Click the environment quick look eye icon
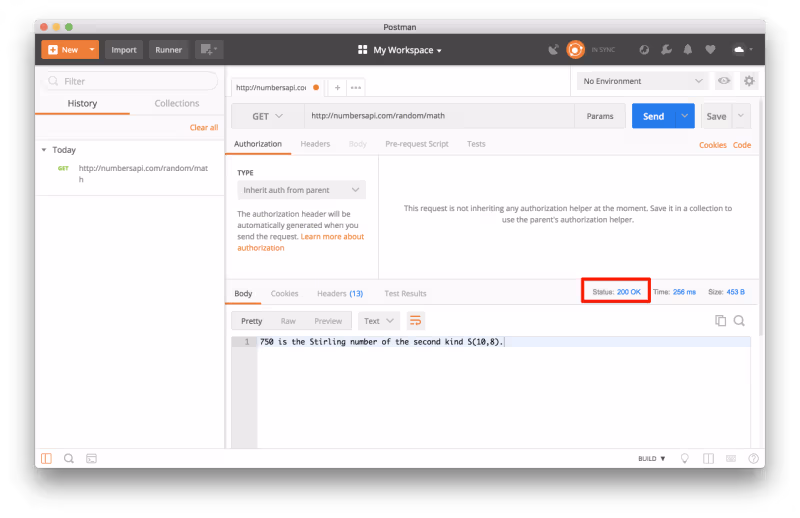The width and height of the screenshot is (800, 518). click(x=723, y=81)
